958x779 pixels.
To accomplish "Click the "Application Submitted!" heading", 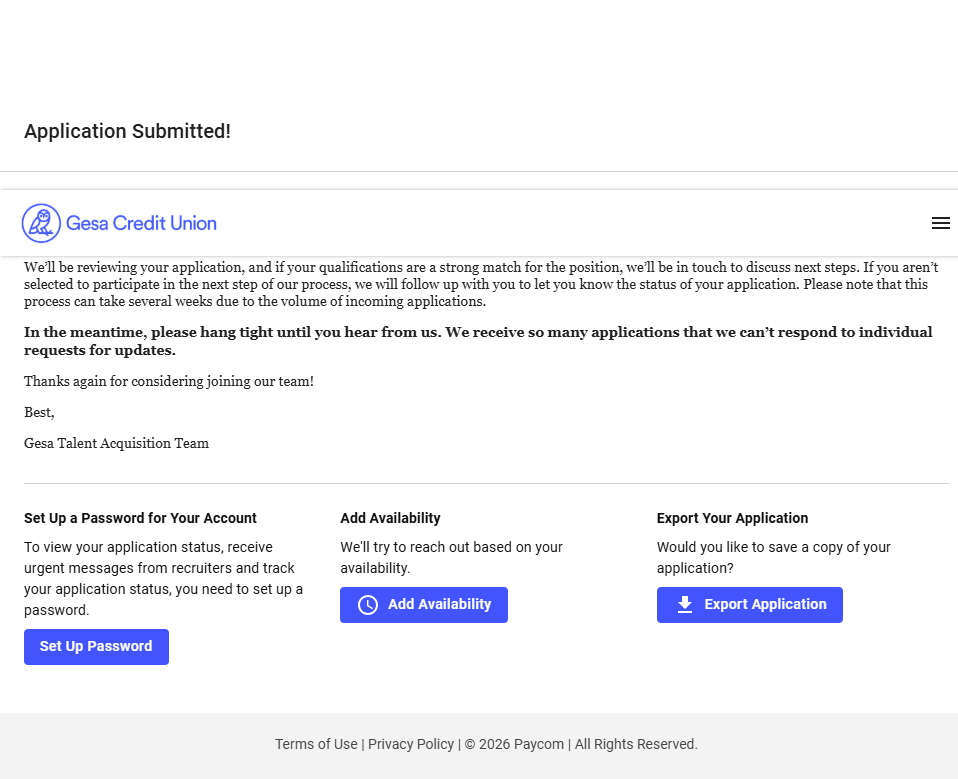I will click(x=127, y=131).
